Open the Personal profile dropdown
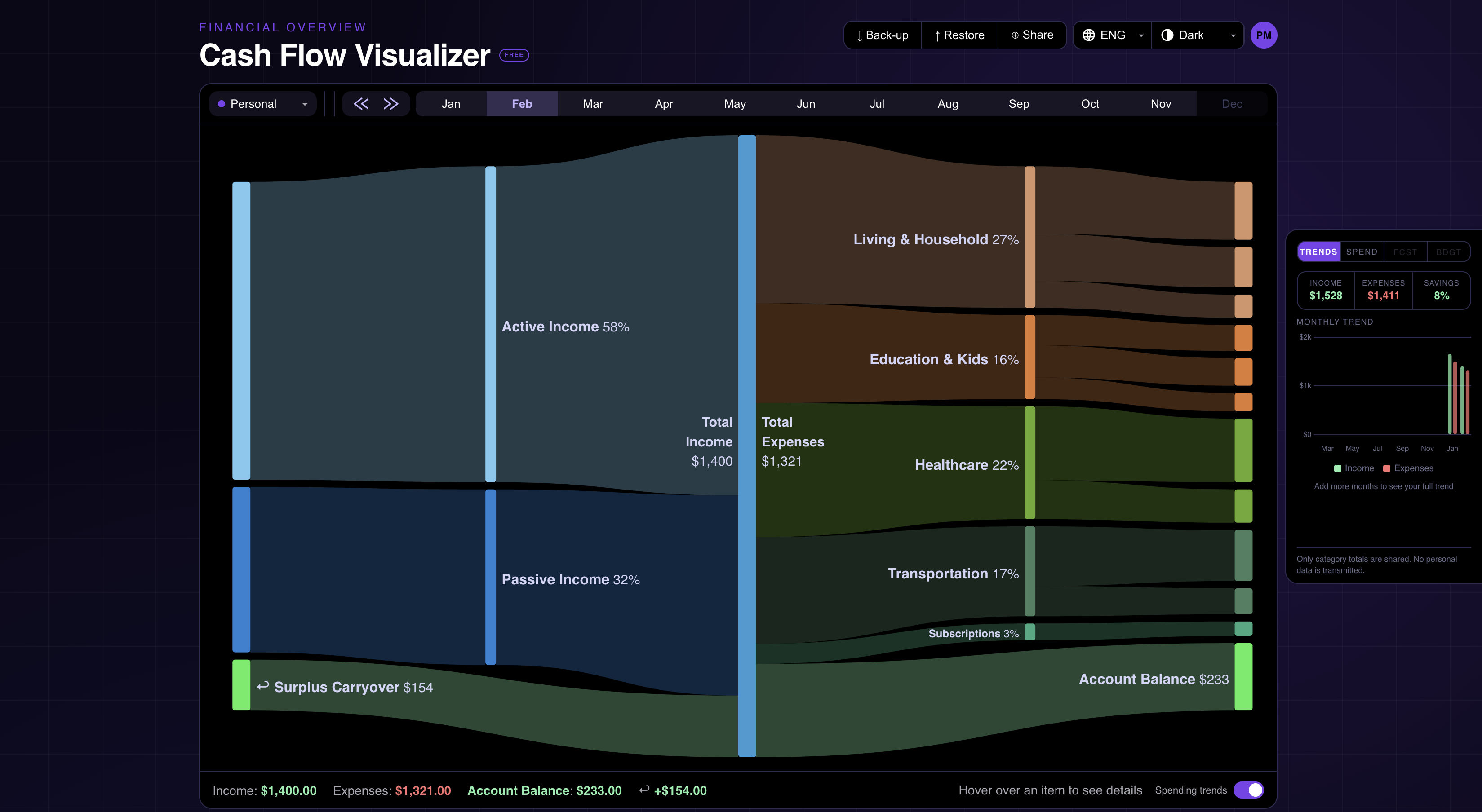 click(x=263, y=103)
